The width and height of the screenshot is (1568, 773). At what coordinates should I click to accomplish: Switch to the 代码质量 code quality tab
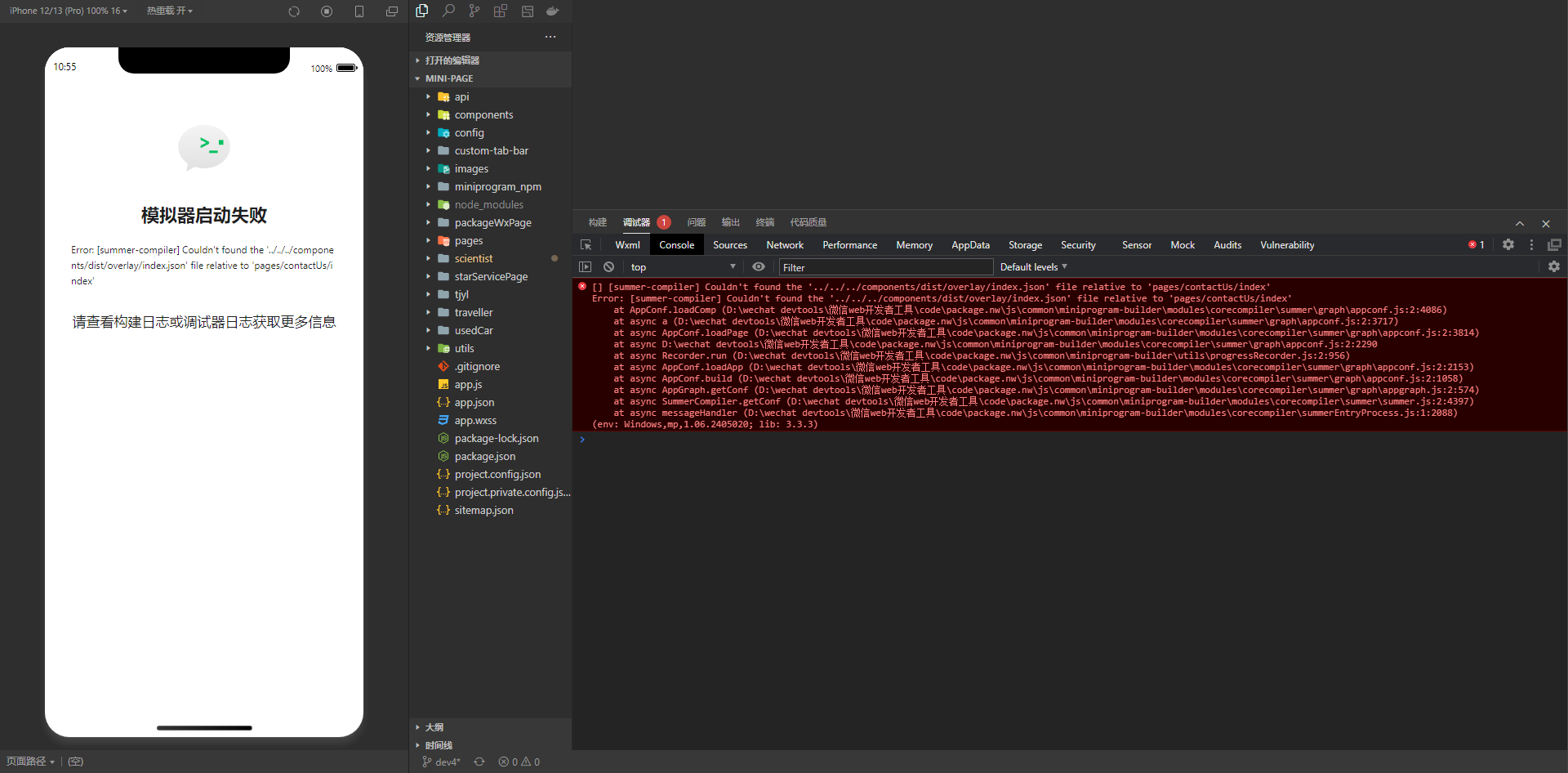808,222
